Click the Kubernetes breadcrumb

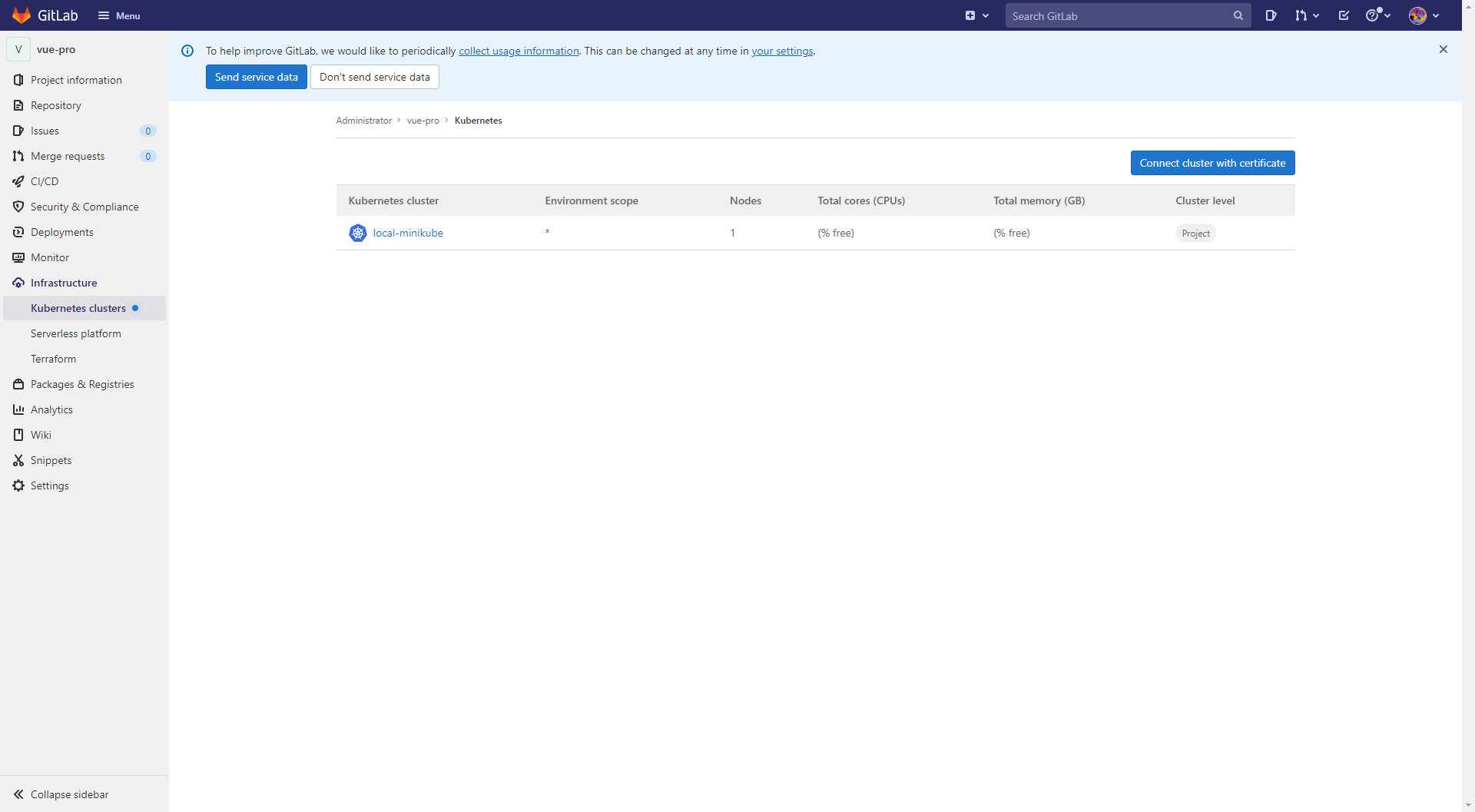point(479,121)
